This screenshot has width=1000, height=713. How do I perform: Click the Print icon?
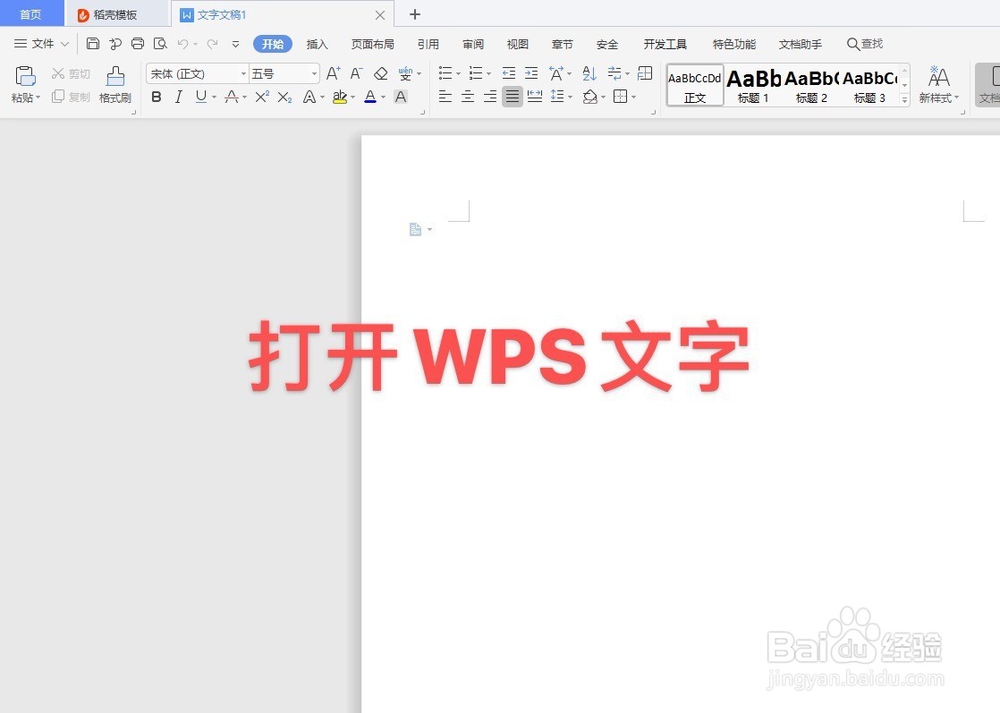[x=137, y=43]
